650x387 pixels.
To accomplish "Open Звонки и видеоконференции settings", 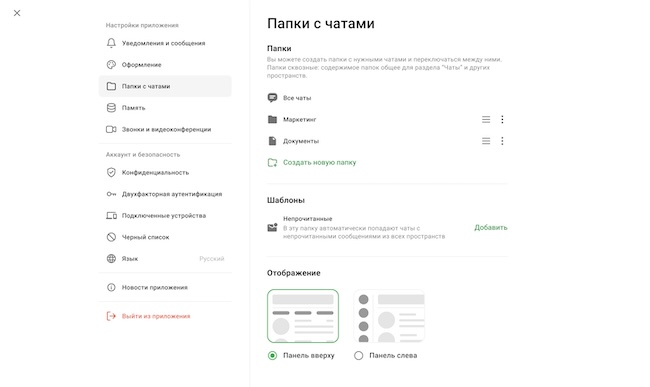I will coord(165,129).
